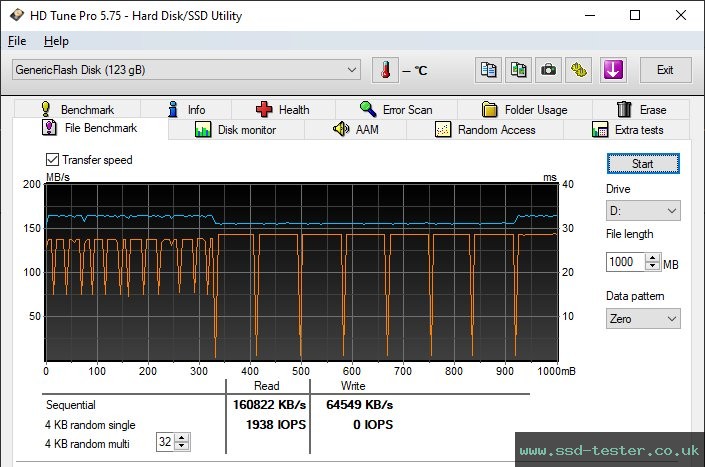Uncheck the Transfer speed checkbox
Screen dimensions: 705x467
point(52,160)
